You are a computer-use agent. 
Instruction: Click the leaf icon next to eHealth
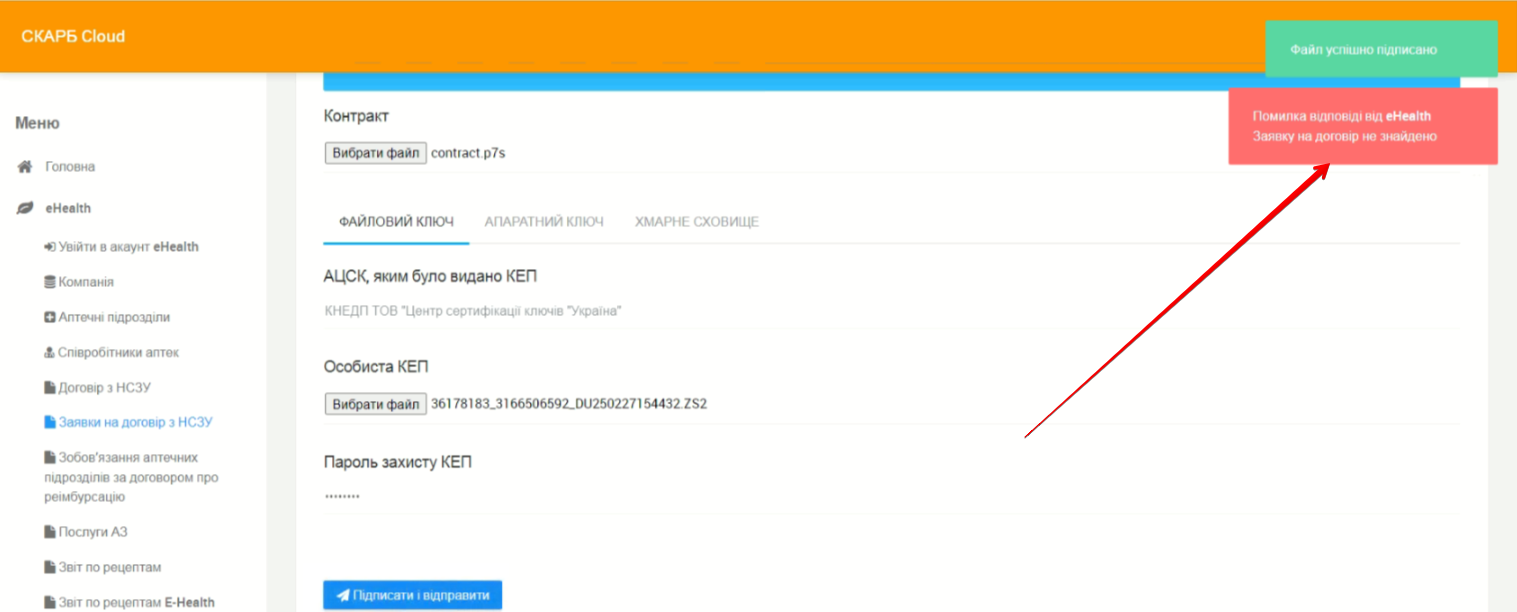click(x=26, y=208)
